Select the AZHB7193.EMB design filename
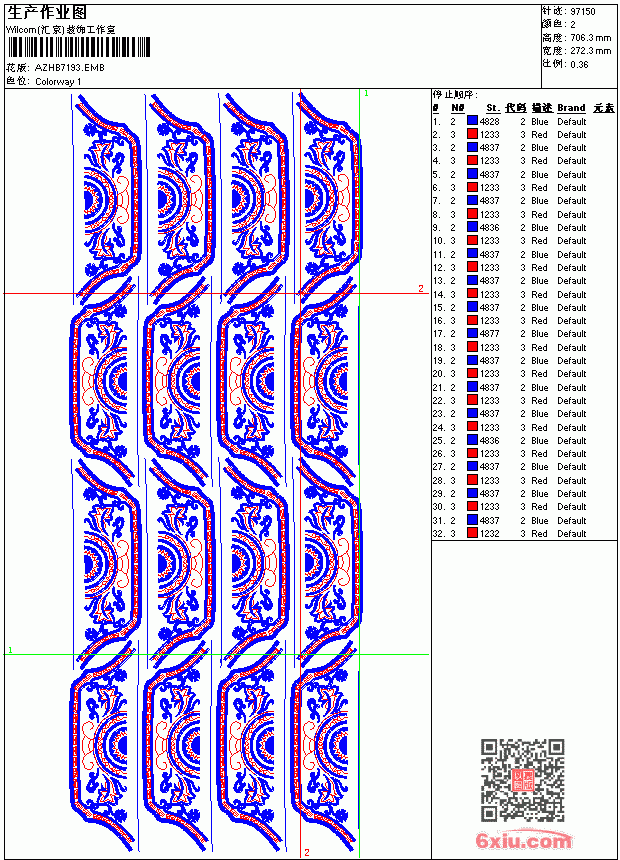620x860 pixels. (69, 67)
